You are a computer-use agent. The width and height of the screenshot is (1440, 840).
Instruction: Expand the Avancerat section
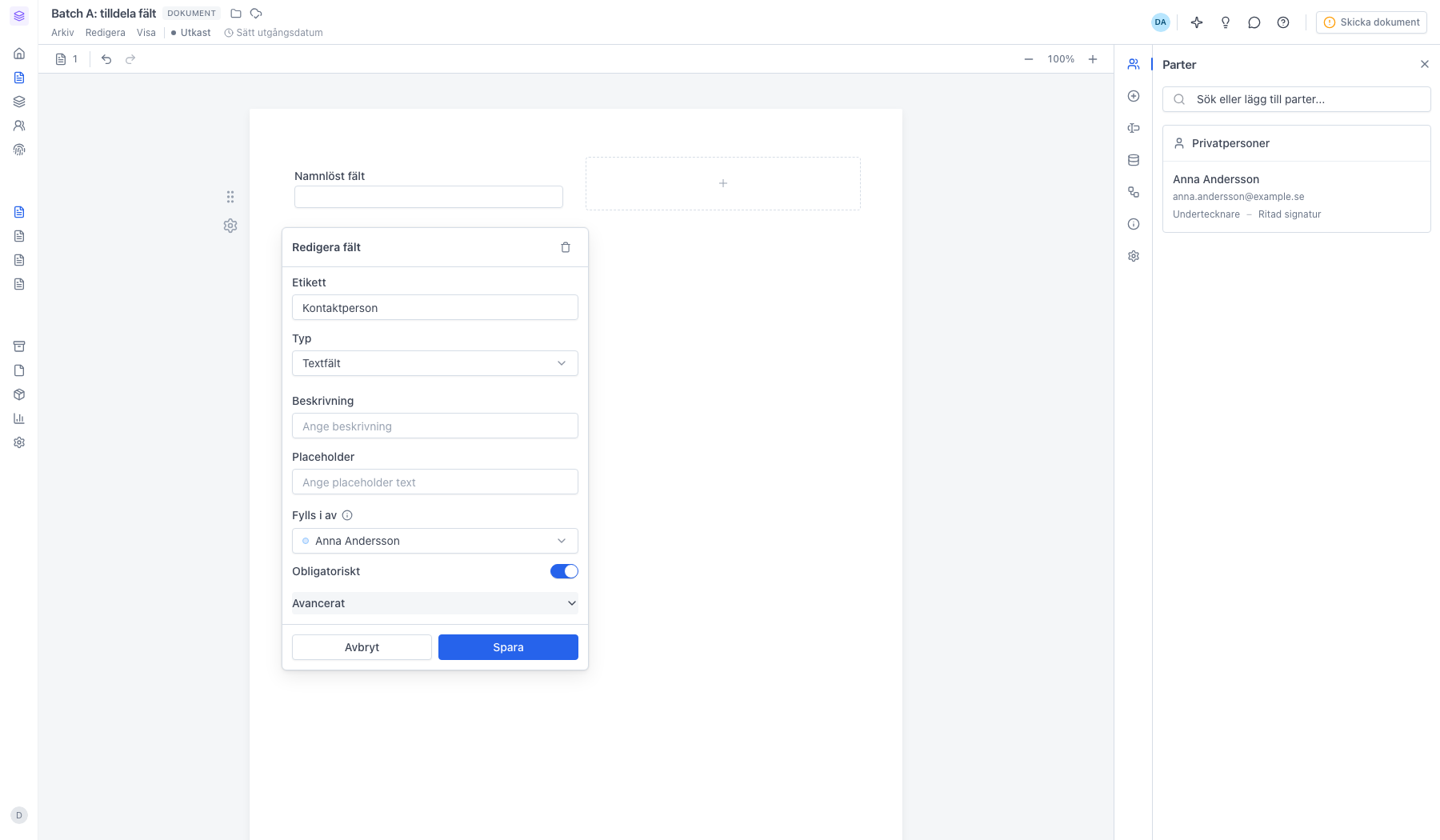[x=435, y=603]
